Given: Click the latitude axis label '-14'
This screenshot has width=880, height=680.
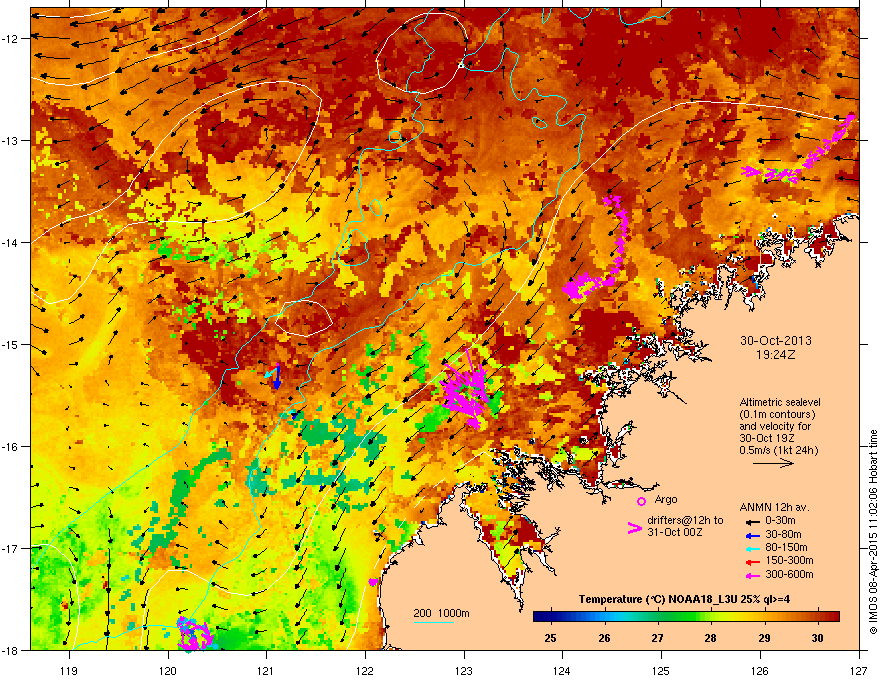Looking at the screenshot, I should point(10,242).
